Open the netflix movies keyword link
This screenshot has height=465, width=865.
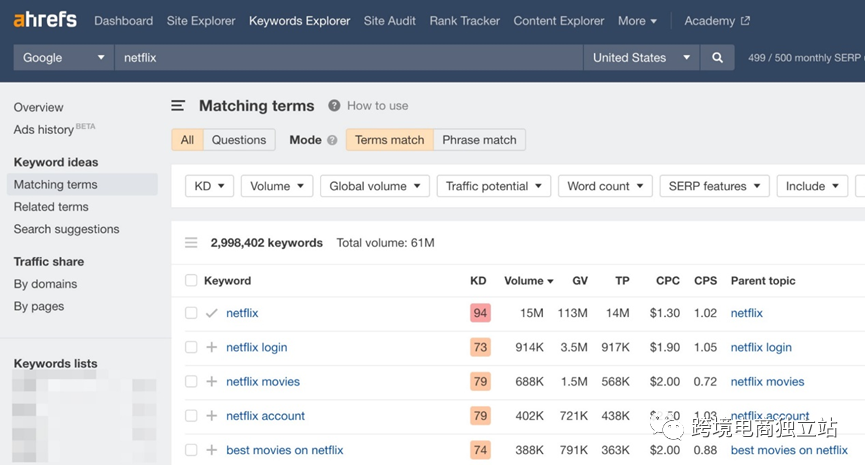point(263,381)
